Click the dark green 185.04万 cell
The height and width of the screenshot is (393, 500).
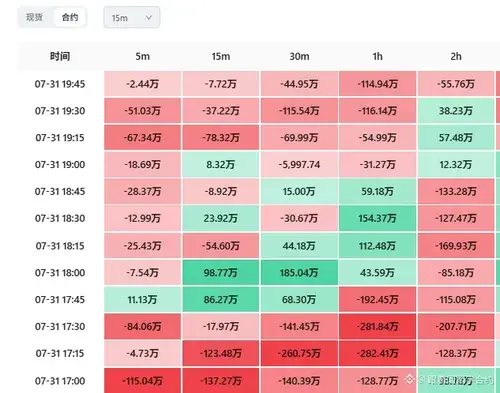(299, 273)
